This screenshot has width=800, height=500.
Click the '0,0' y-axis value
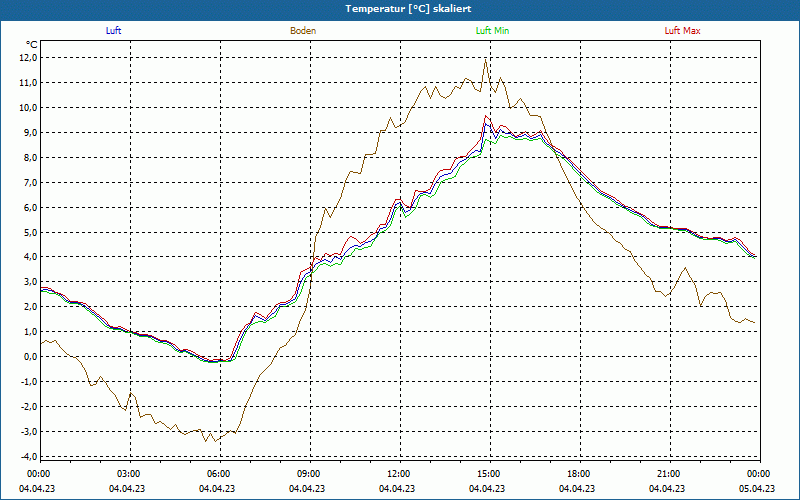click(x=30, y=357)
